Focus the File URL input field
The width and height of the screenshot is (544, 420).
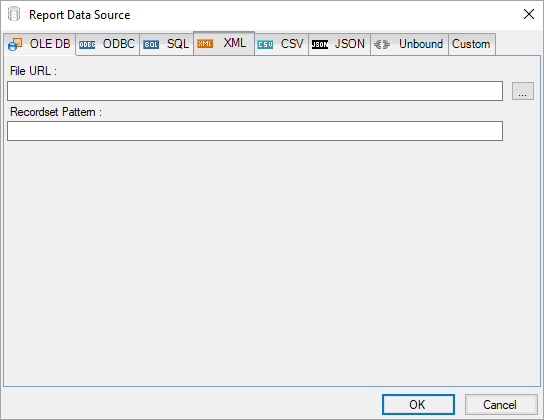[255, 91]
